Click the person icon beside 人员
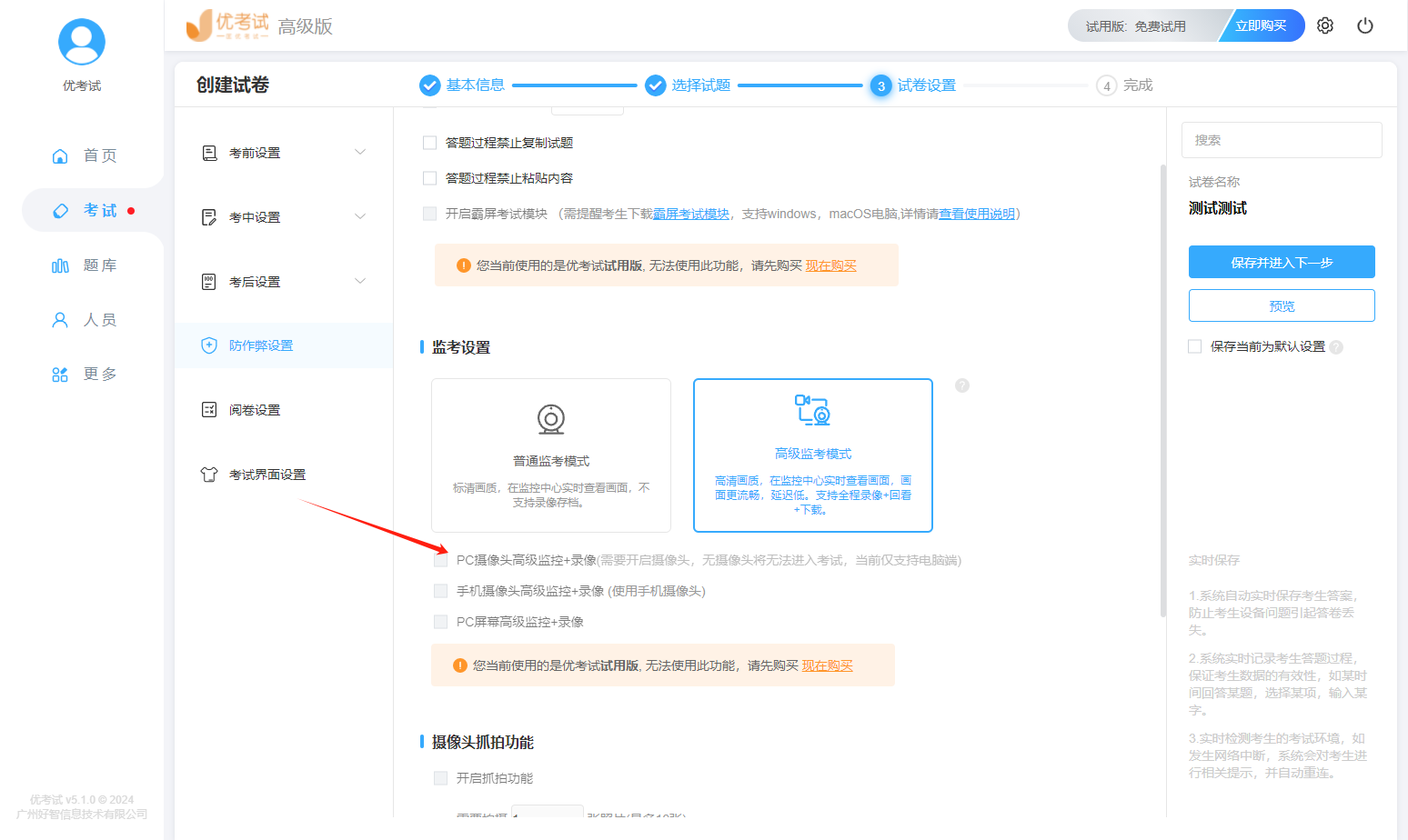Image resolution: width=1408 pixels, height=840 pixels. 60,320
